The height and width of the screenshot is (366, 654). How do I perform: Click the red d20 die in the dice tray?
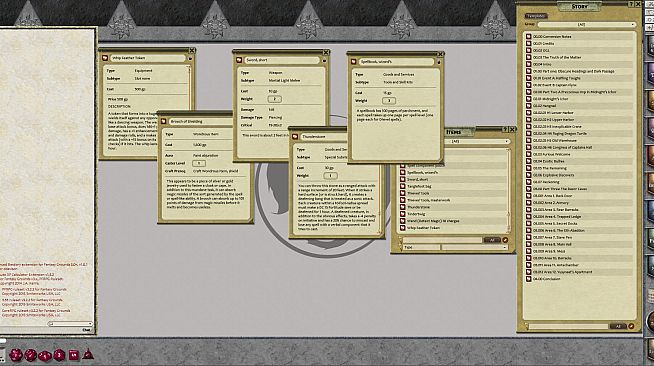tap(16, 355)
